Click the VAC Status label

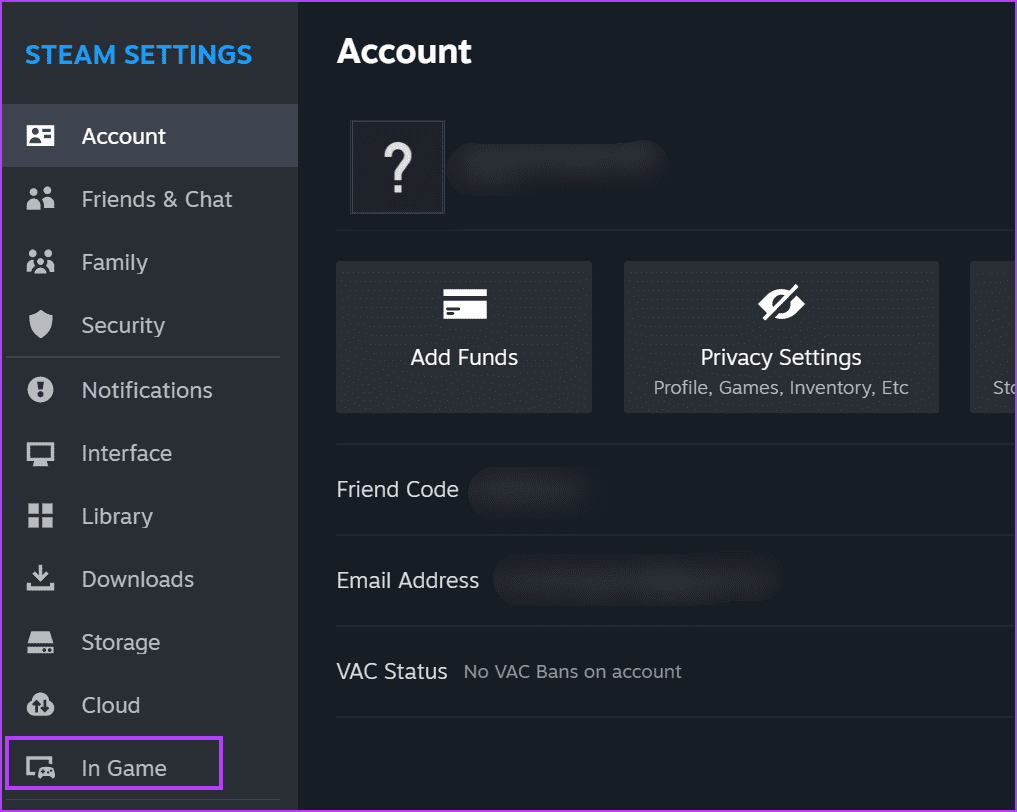[x=392, y=671]
